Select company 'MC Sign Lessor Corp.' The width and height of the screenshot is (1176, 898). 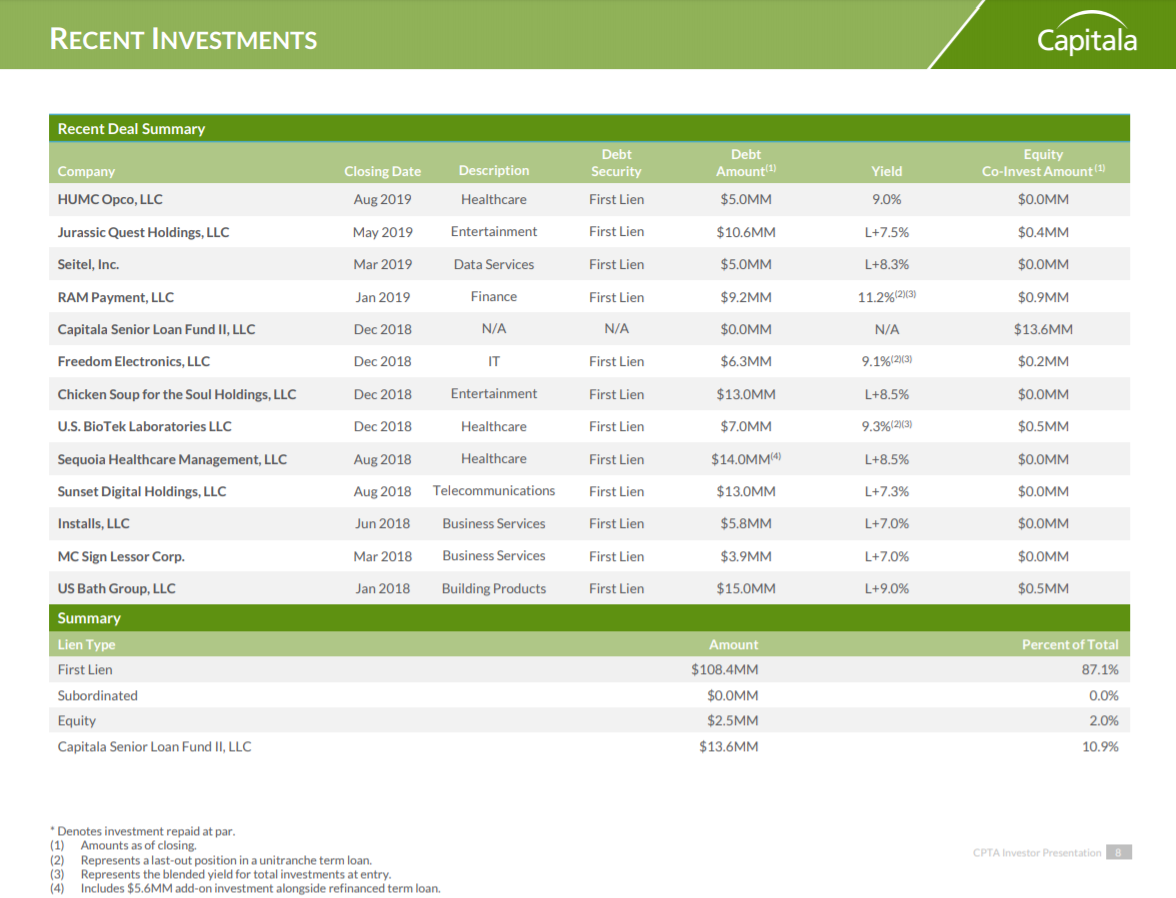121,557
